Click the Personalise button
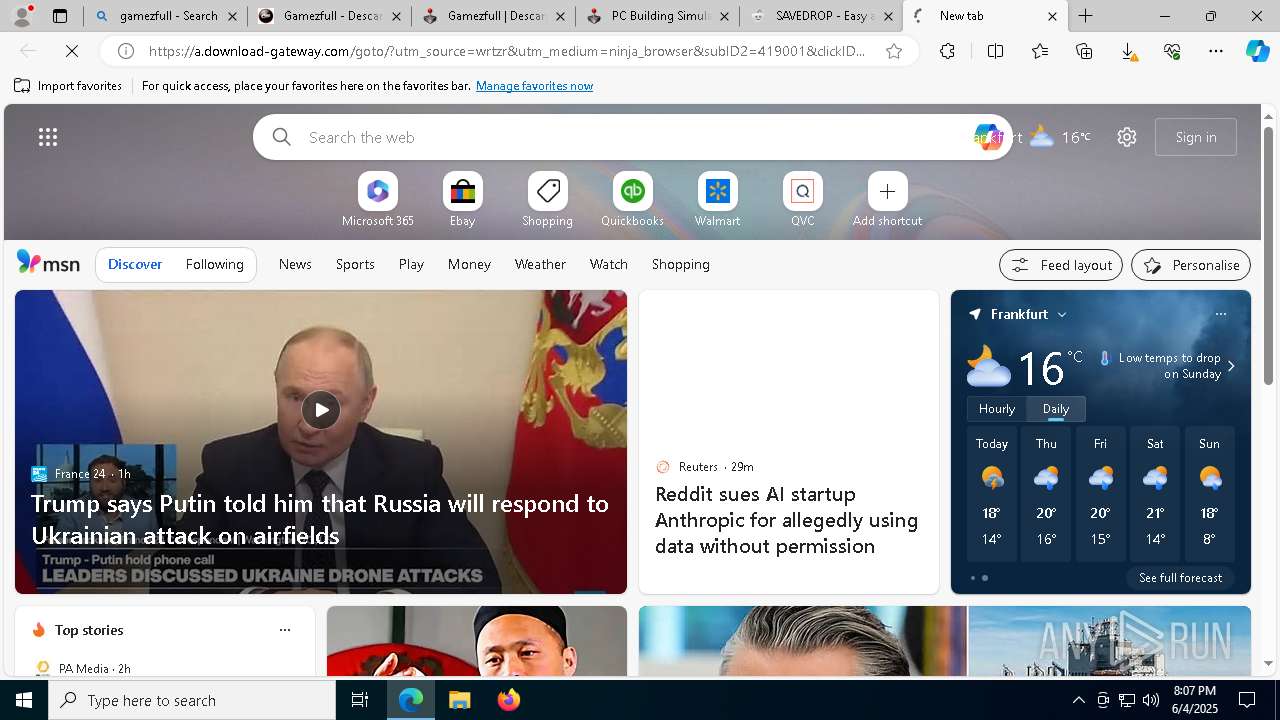 click(x=1191, y=265)
